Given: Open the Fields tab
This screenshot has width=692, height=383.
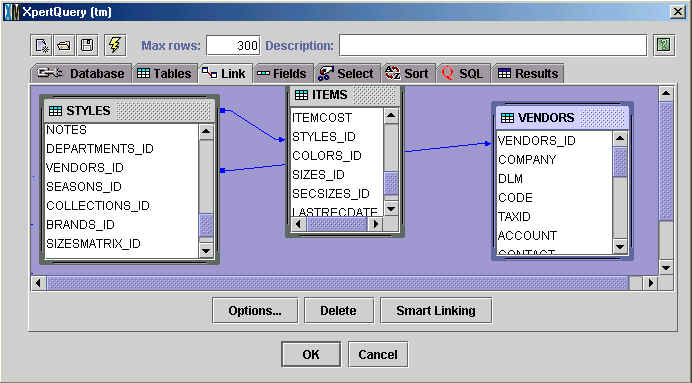Looking at the screenshot, I should (x=282, y=73).
